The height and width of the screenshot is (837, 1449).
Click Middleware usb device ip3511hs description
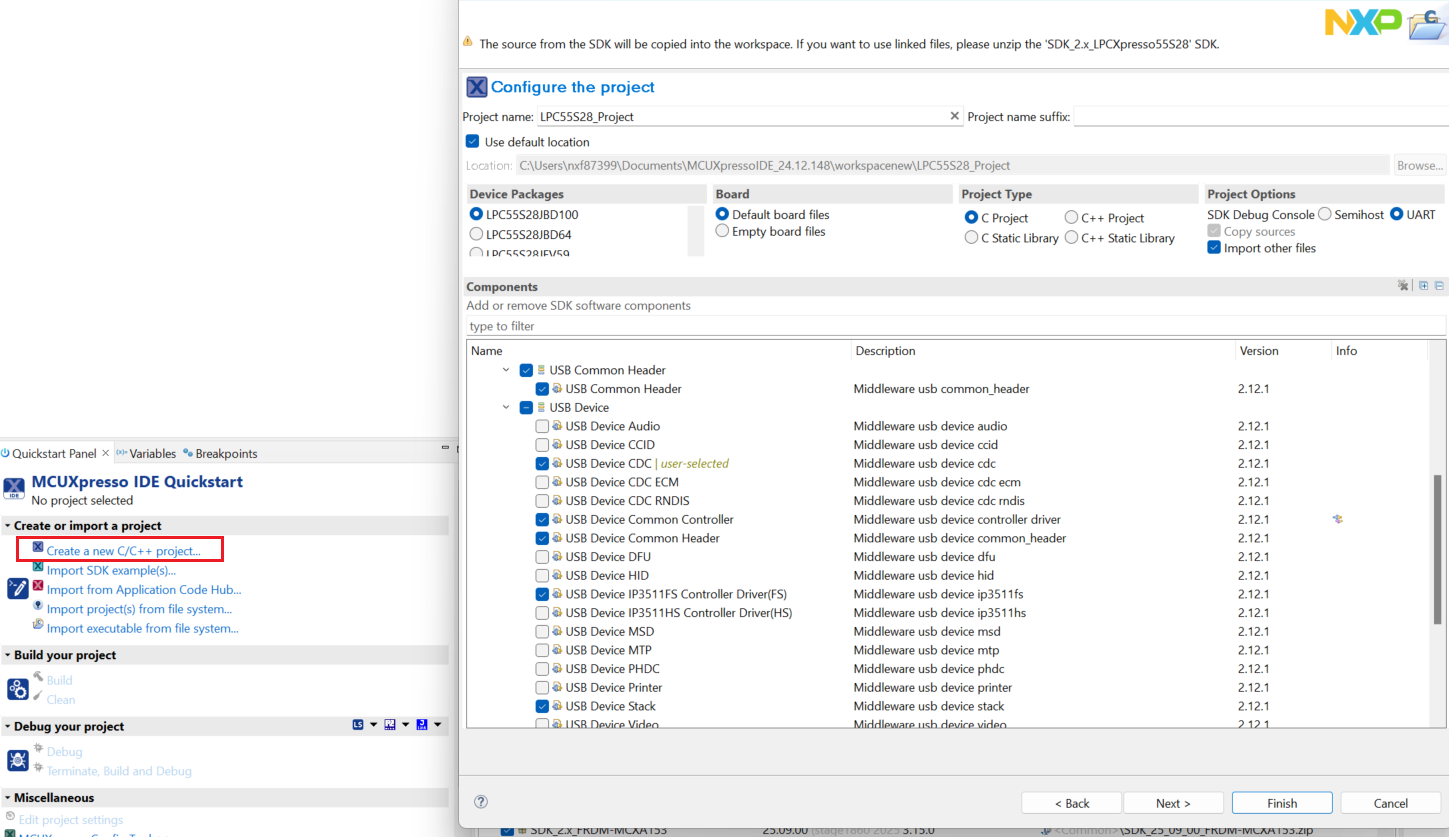click(x=939, y=613)
